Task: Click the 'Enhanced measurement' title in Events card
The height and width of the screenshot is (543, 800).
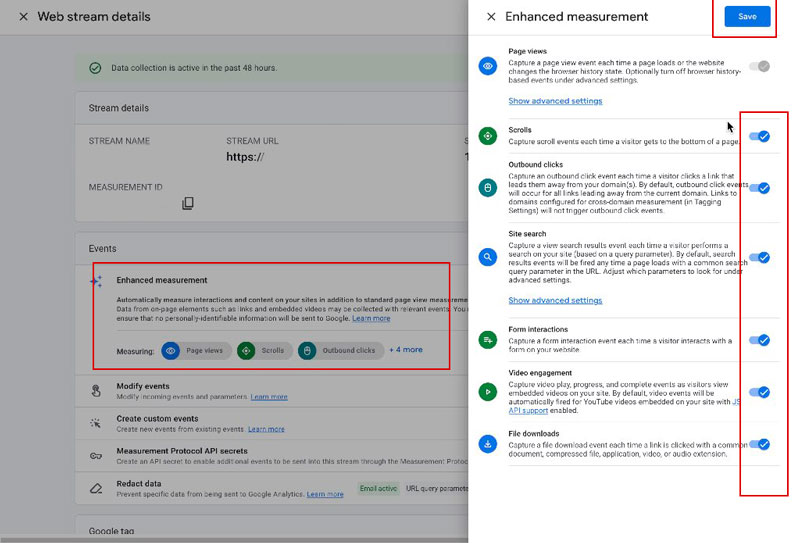Action: click(x=162, y=280)
